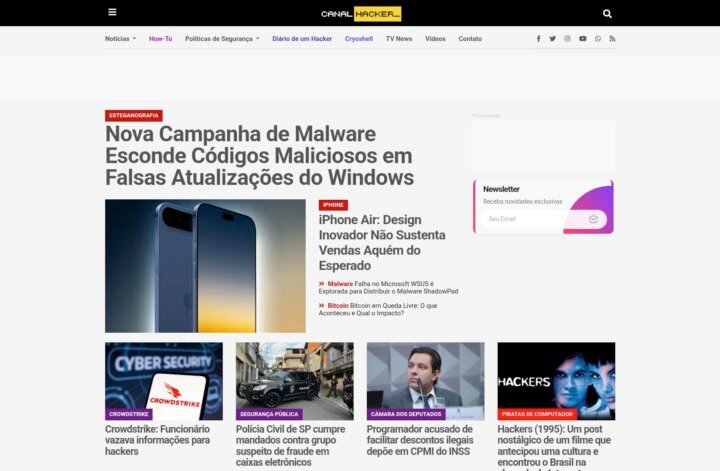Click the Canal Hacker logo
The width and height of the screenshot is (720, 471).
pos(361,14)
